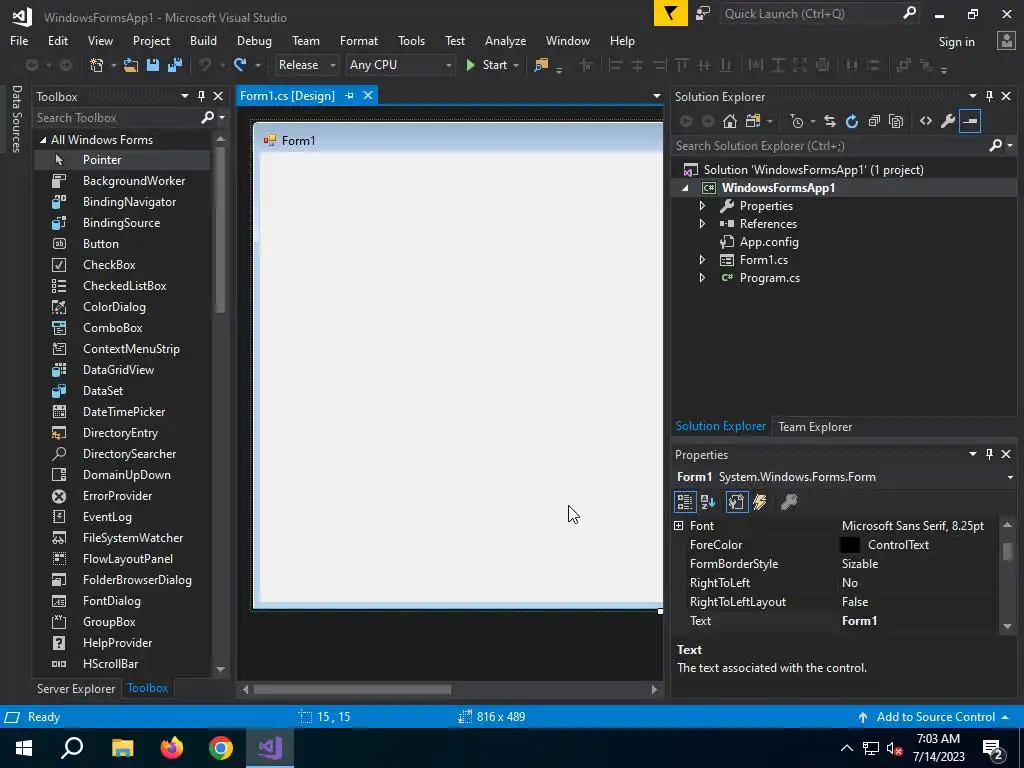Refresh the Solution Explorer

coord(852,121)
